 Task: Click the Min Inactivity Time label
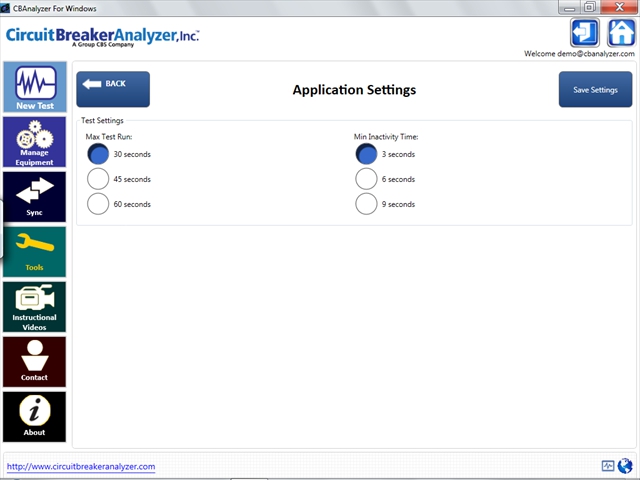pyautogui.click(x=386, y=137)
